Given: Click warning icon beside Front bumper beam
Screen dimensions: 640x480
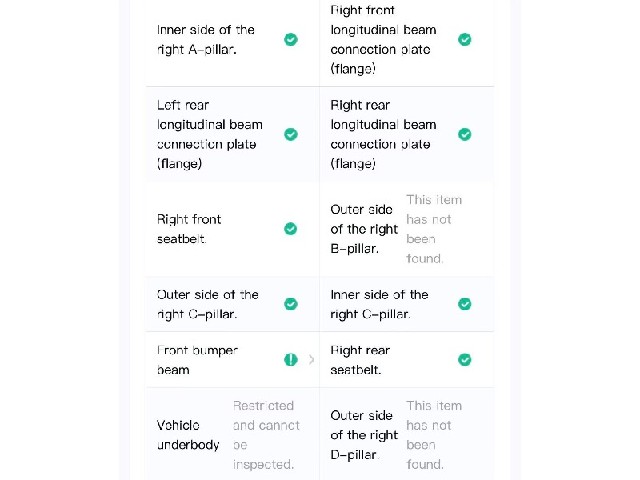Looking at the screenshot, I should (x=291, y=360).
